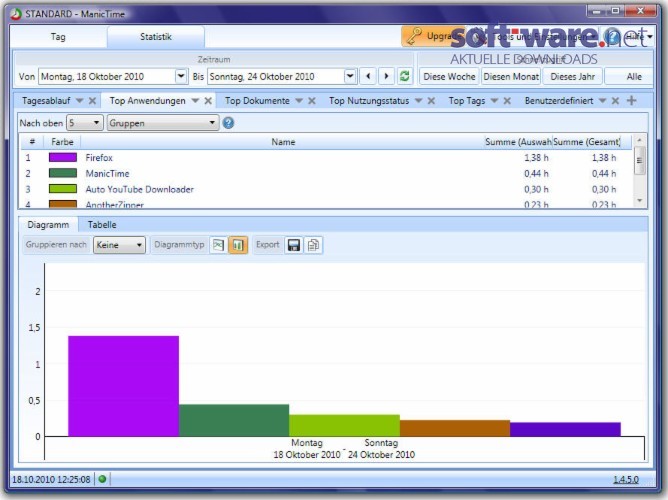
Task: Open Gruppieren nach Keine dropdown
Action: tap(119, 245)
